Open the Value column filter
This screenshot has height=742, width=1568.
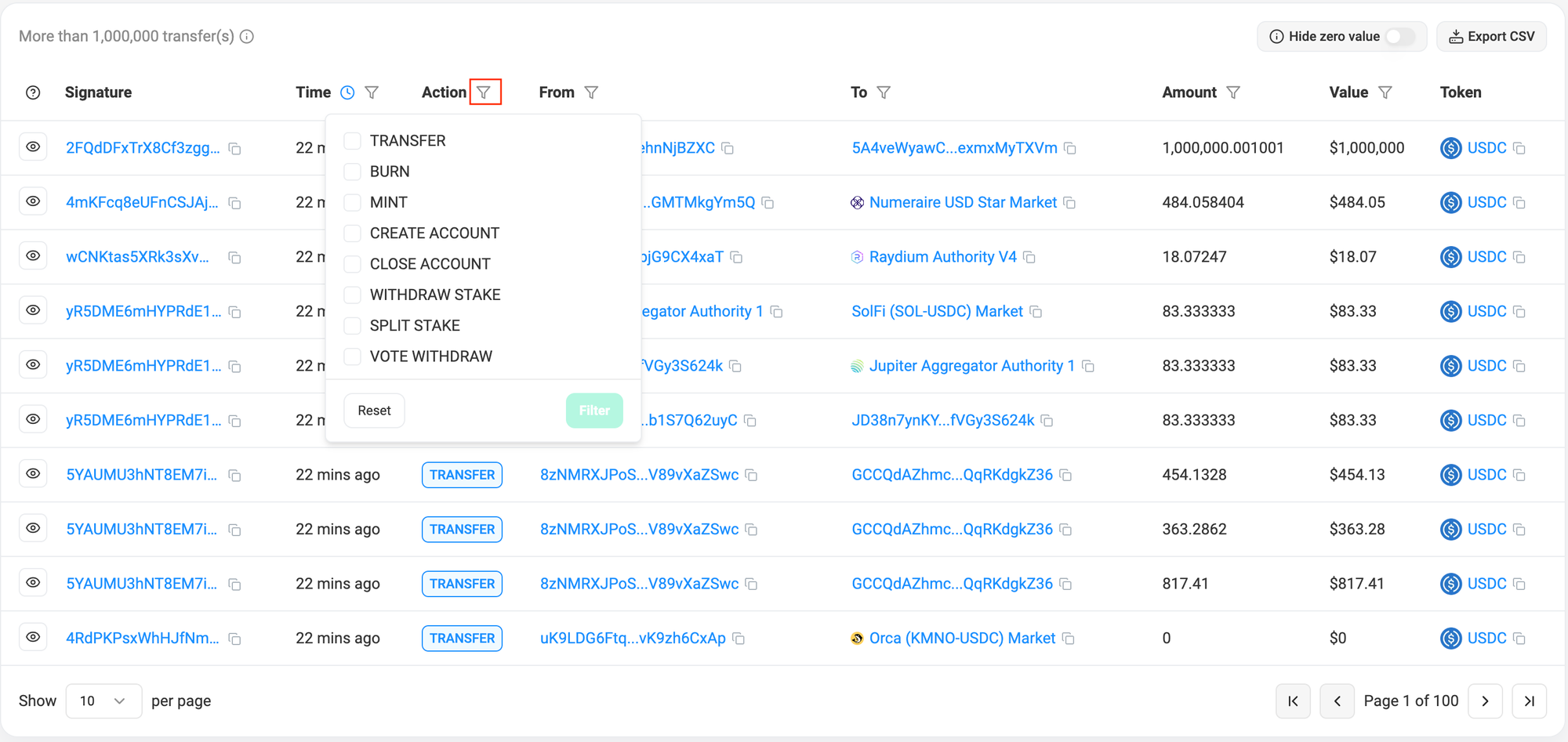(1385, 92)
